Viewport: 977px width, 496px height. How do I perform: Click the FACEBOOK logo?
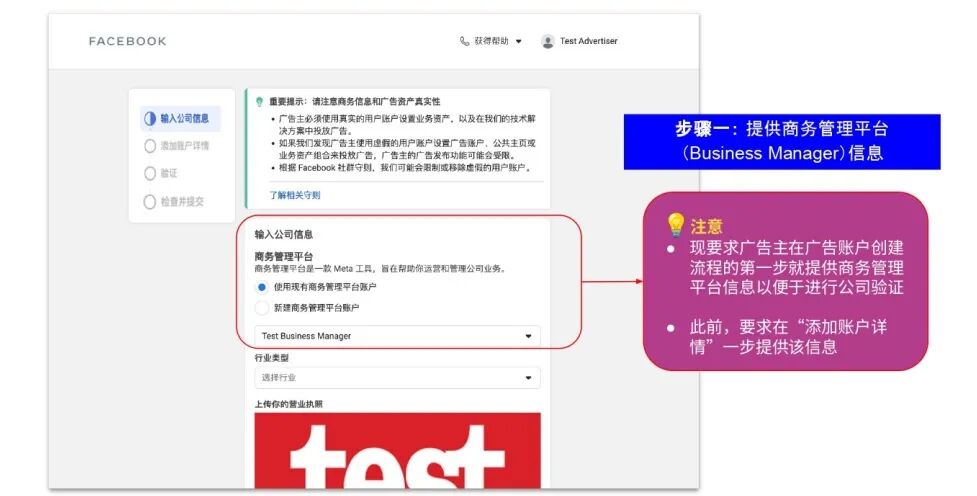127,41
